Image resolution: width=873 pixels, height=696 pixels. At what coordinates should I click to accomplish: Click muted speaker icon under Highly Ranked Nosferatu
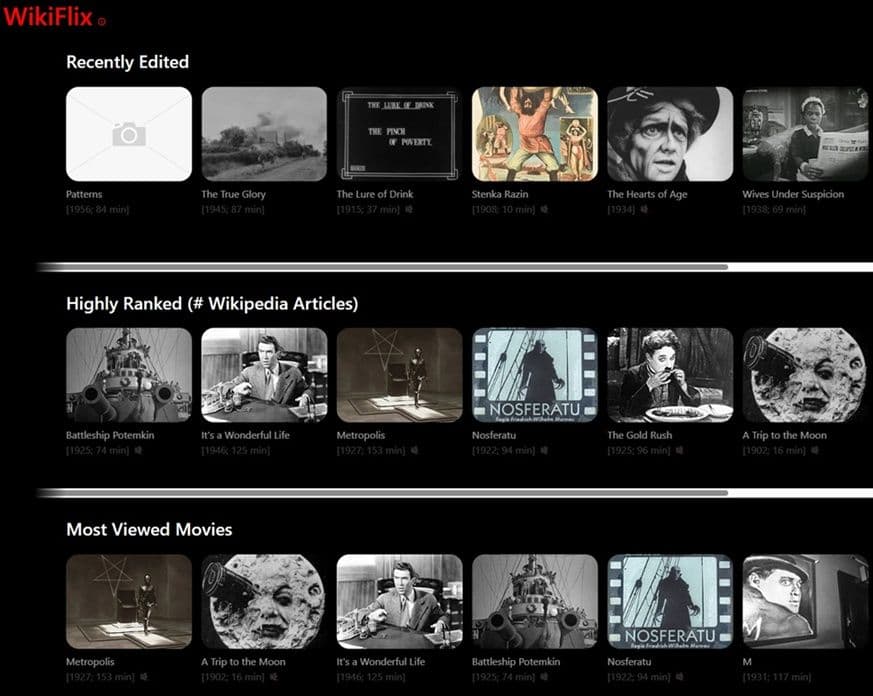[544, 450]
